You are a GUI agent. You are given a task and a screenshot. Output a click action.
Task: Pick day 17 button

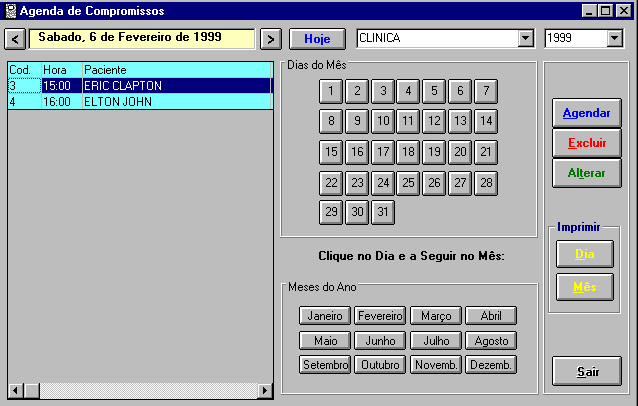[x=383, y=152]
